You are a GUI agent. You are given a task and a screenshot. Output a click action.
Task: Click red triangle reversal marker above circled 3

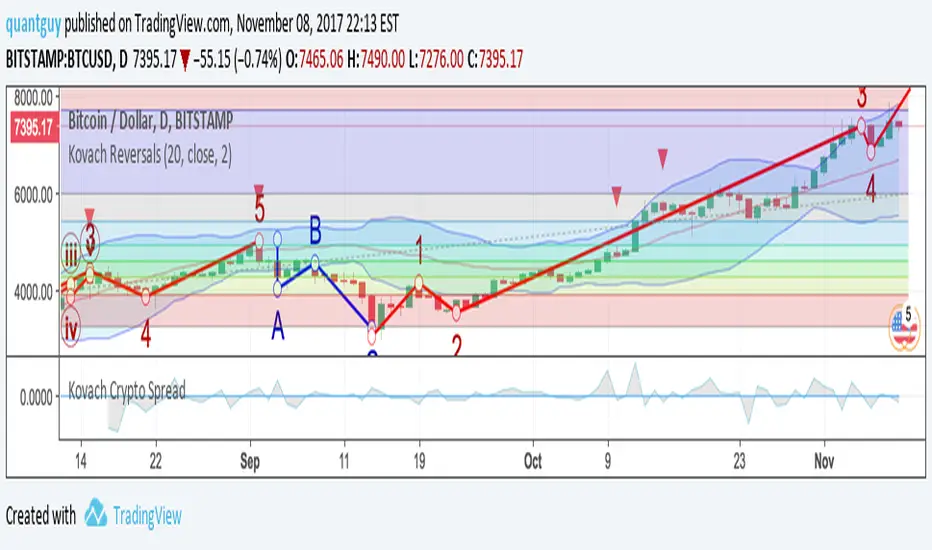coord(89,215)
